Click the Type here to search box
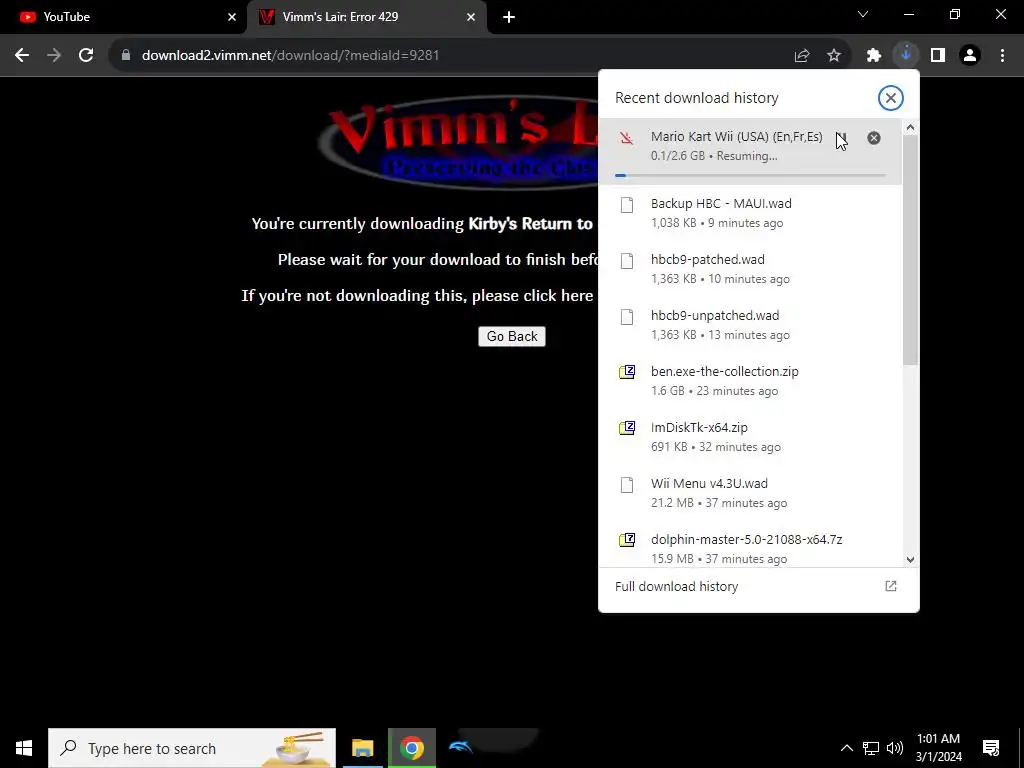1024x768 pixels. point(192,748)
